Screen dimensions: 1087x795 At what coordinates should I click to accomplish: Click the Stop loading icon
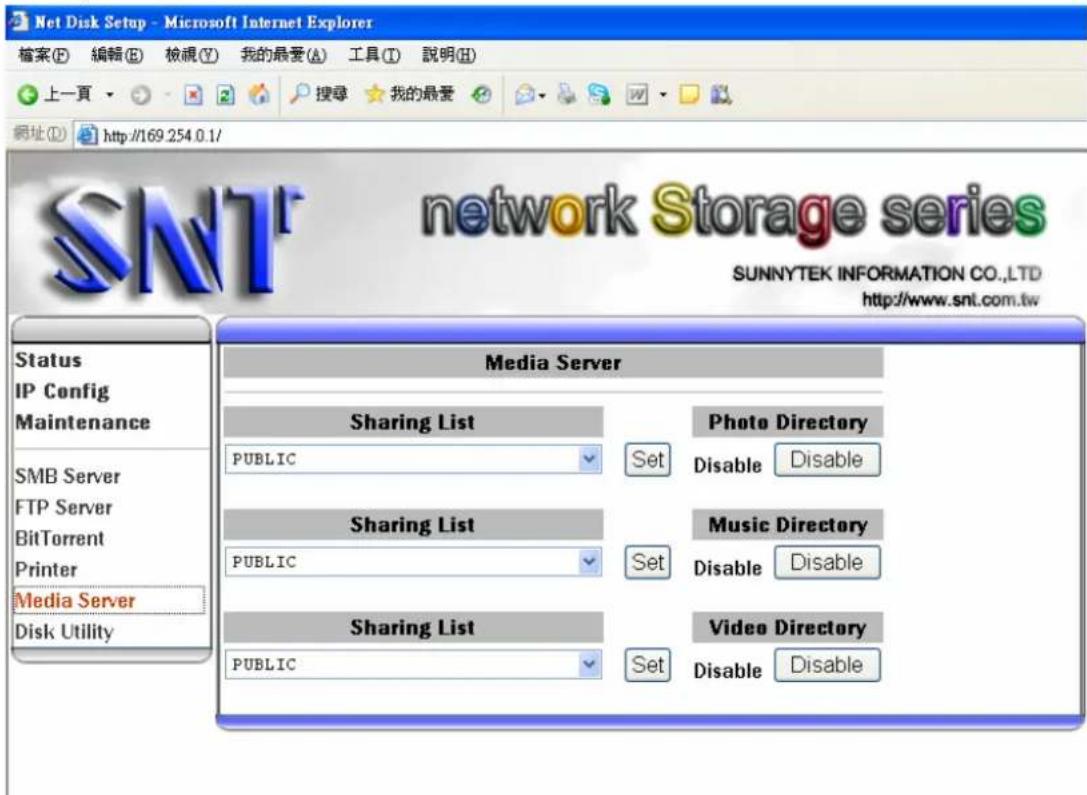click(x=193, y=95)
